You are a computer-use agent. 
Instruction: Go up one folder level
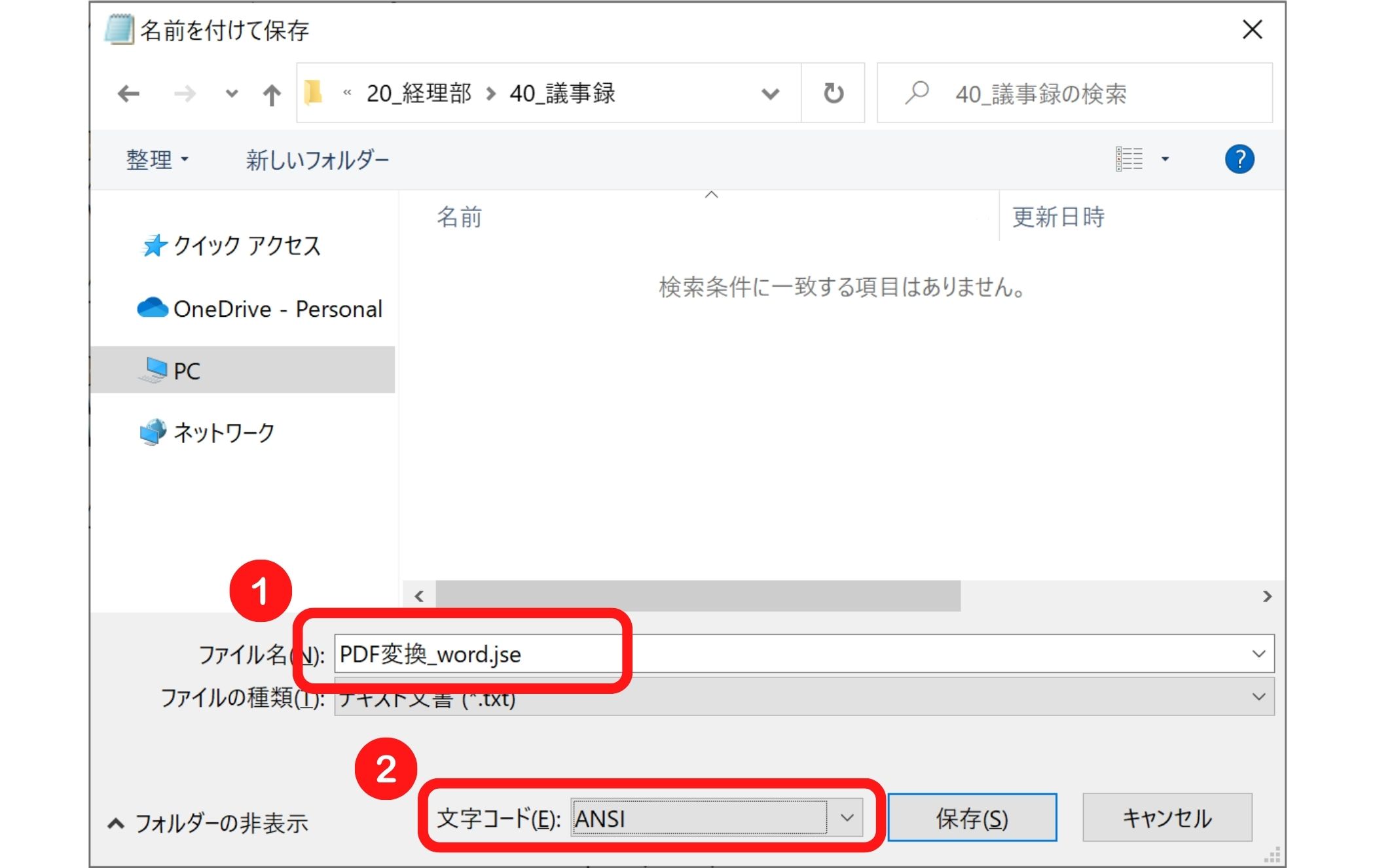[271, 94]
